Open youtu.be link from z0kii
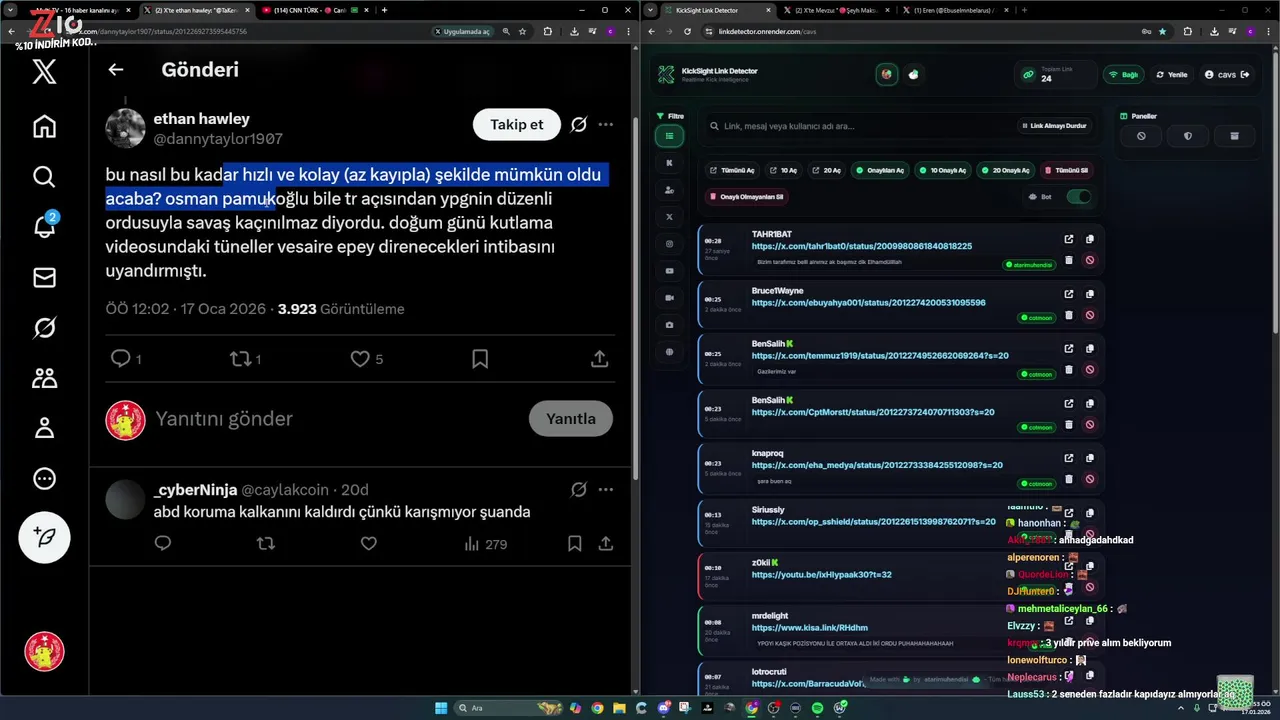The image size is (1280, 720). coord(822,575)
